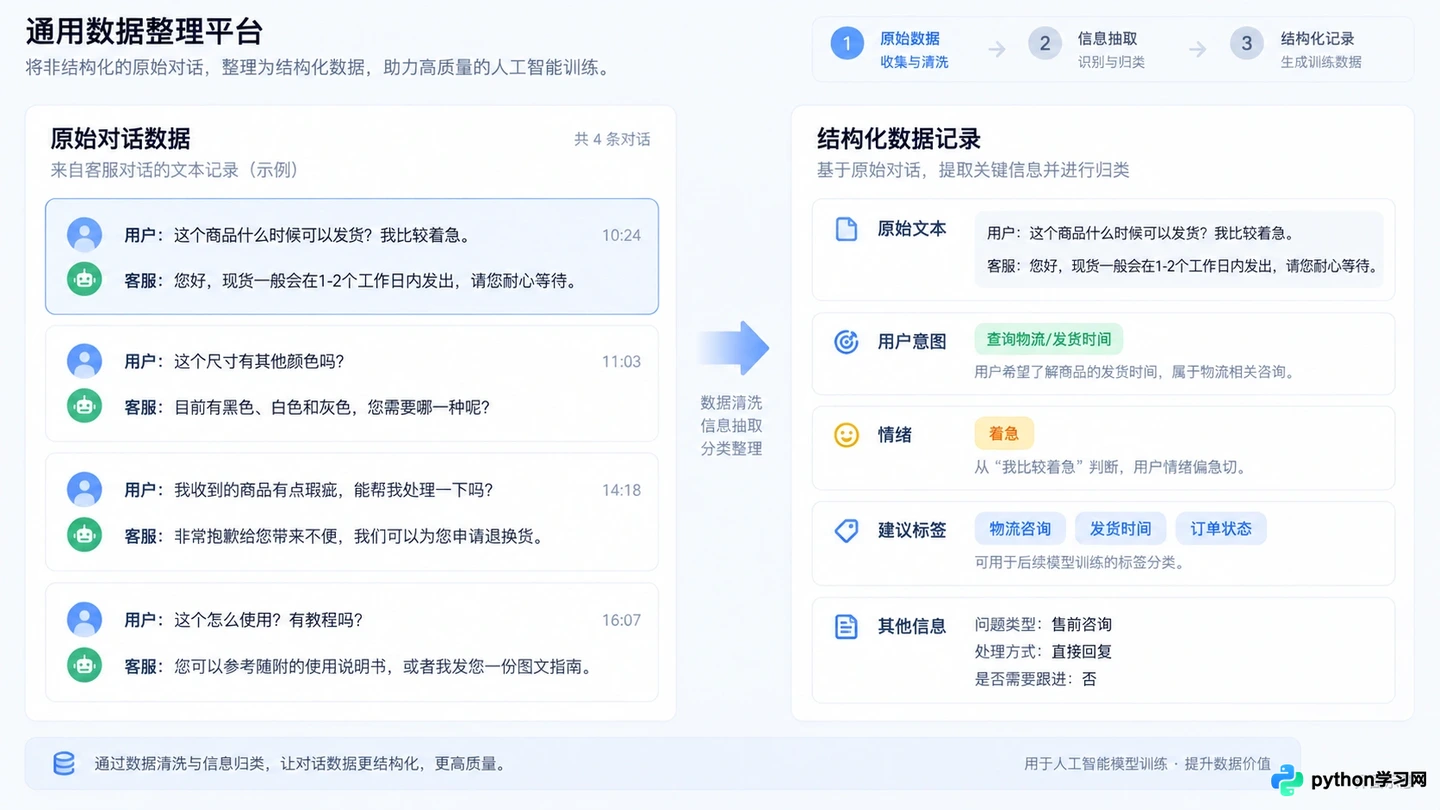The width and height of the screenshot is (1440, 810).
Task: Click the 其他信息 document lines icon
Action: [x=846, y=627]
